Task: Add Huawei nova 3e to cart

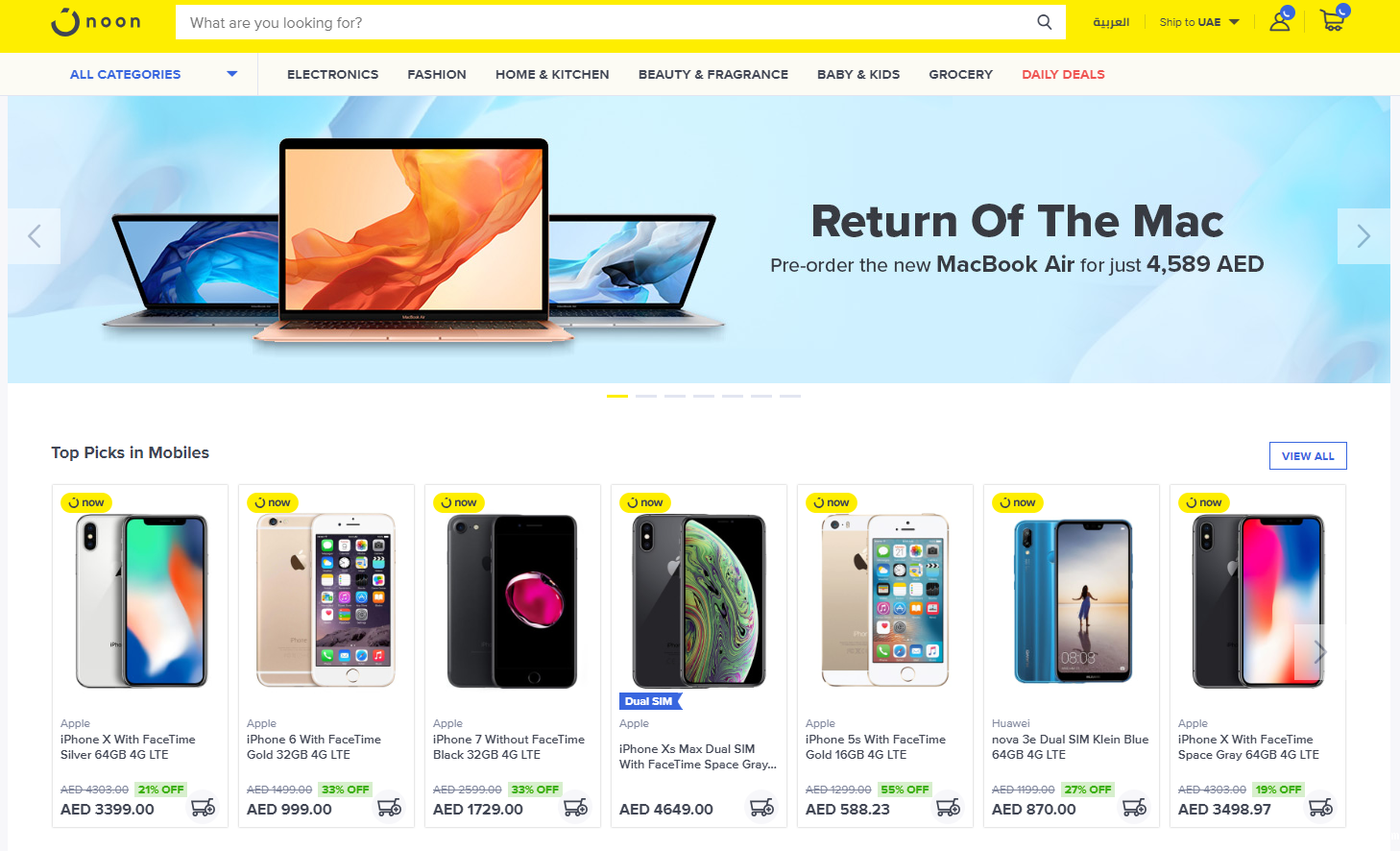Action: click(x=1135, y=808)
